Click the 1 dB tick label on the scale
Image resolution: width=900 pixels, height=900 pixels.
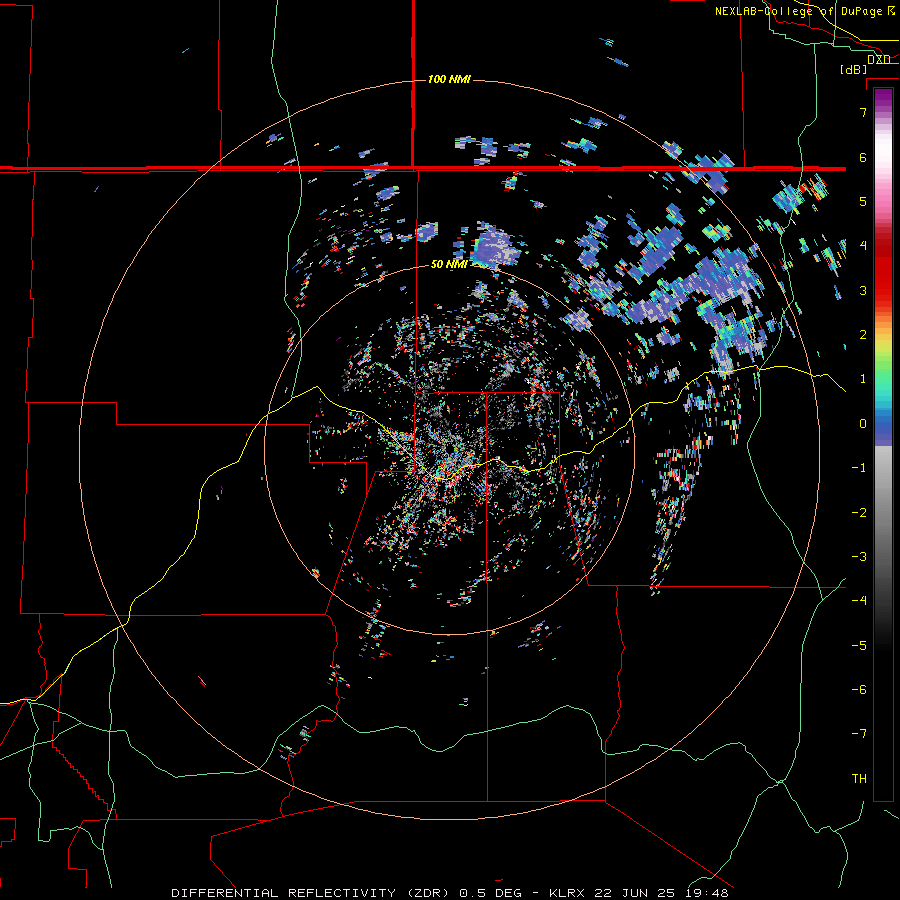coord(863,379)
